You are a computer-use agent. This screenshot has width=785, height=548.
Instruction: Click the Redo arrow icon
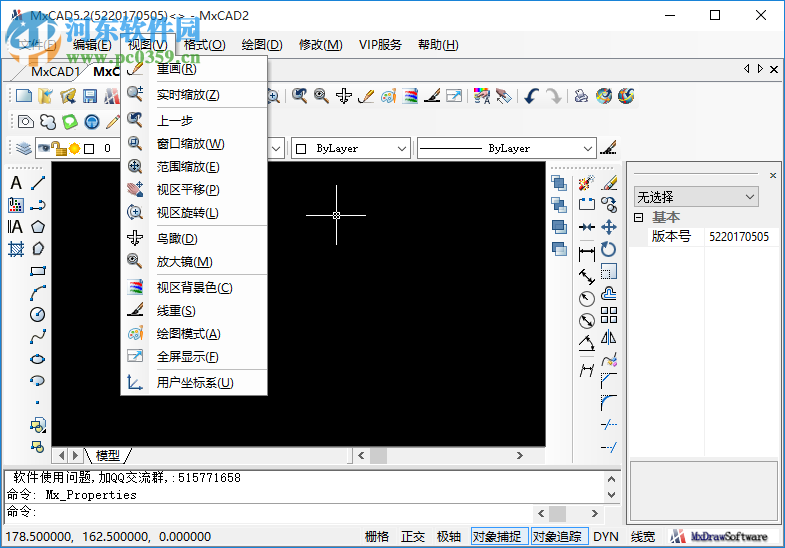click(554, 96)
